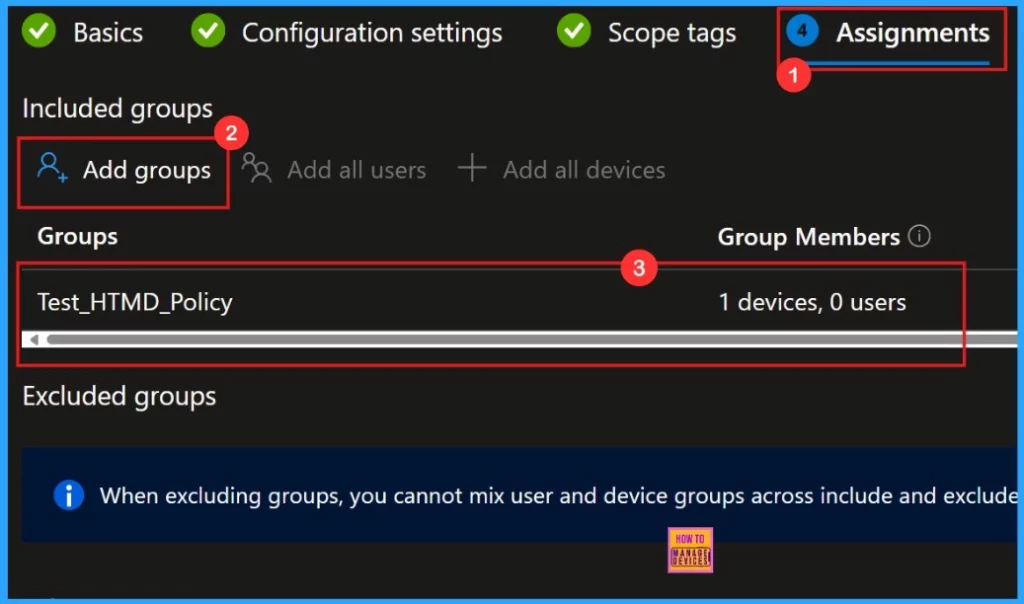Click the Configuration settings checkmark icon

click(x=208, y=31)
